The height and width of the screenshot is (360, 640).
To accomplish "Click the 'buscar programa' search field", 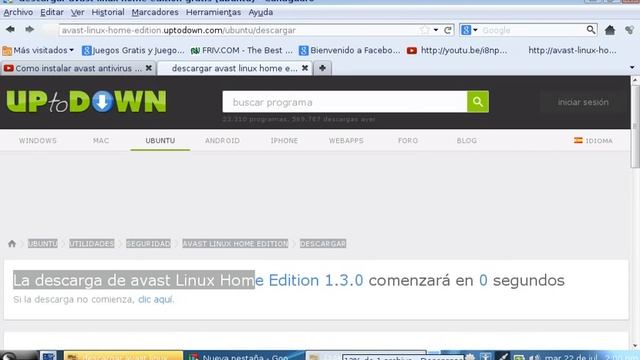I will (x=344, y=102).
